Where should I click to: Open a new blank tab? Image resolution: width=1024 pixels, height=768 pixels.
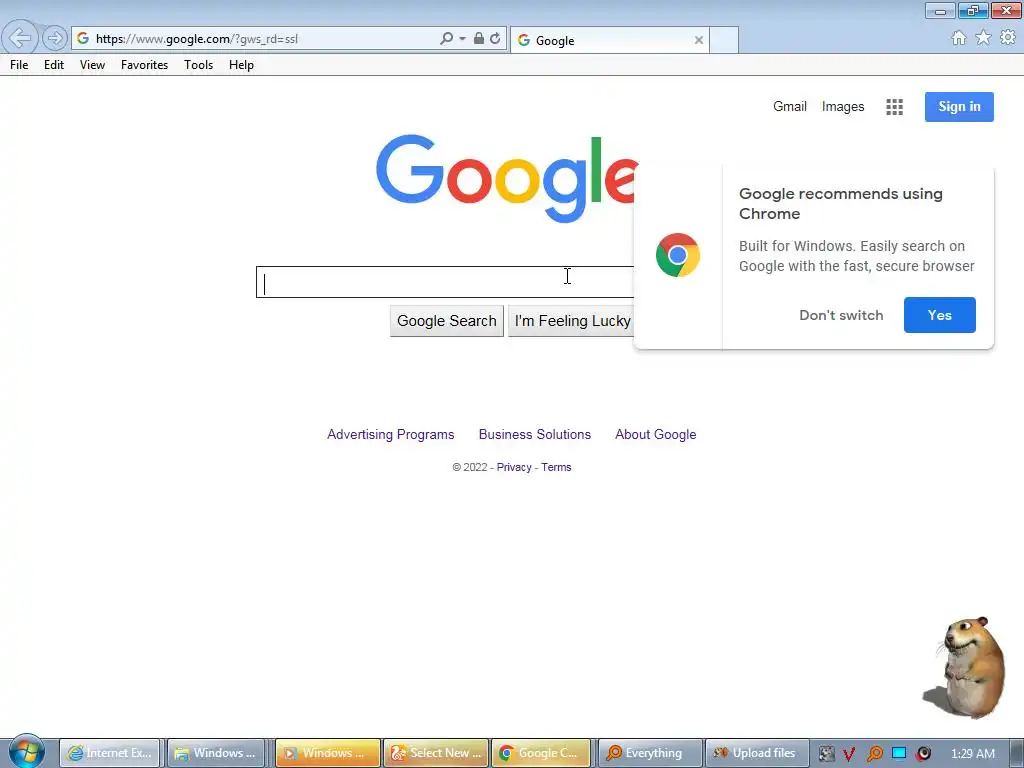coord(724,40)
